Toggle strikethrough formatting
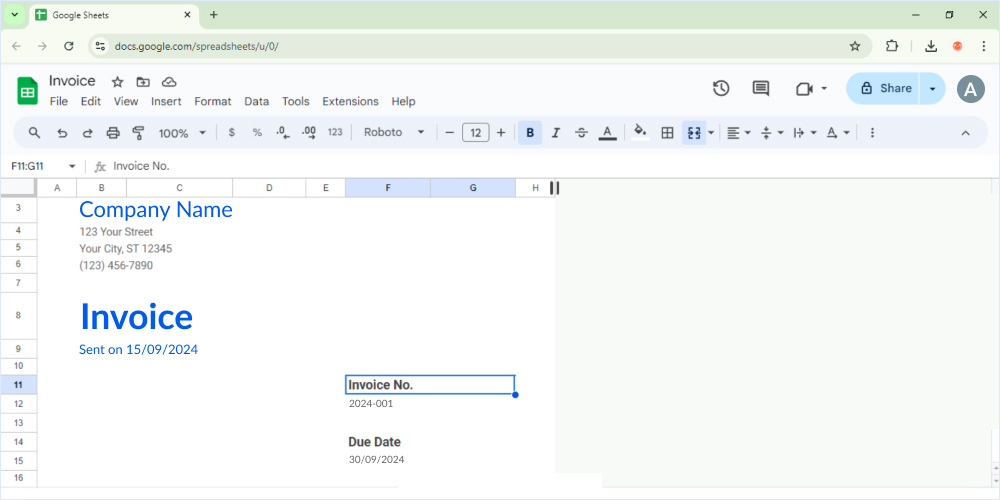 click(581, 133)
